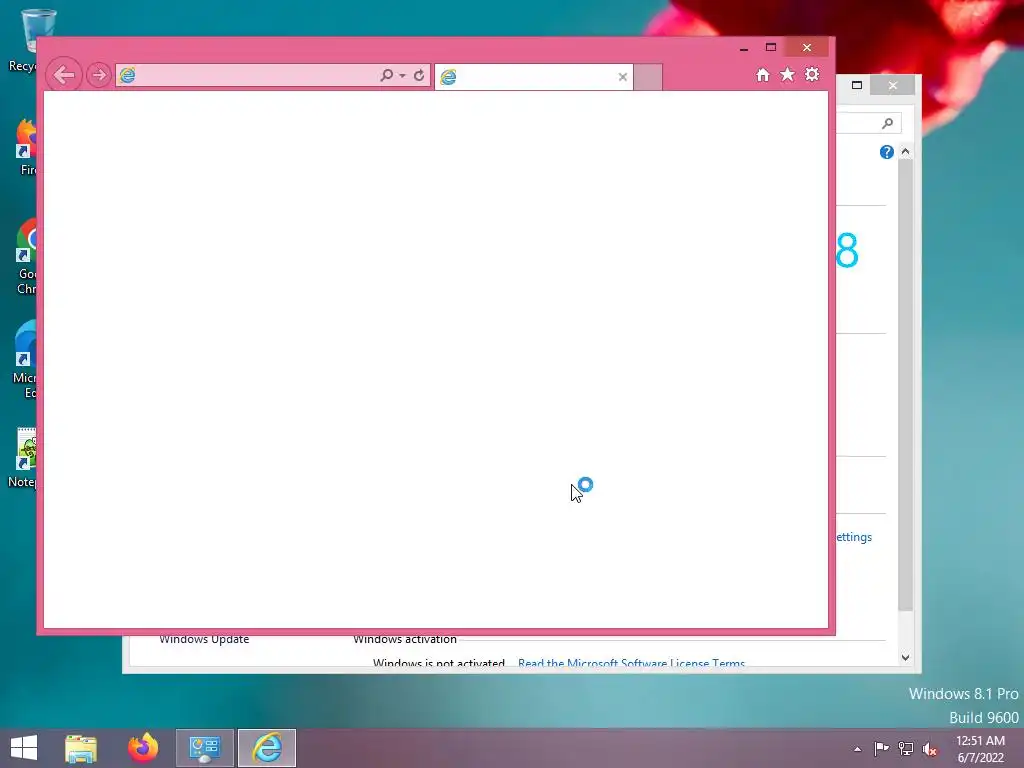Open the Action Center flag icon

(881, 749)
